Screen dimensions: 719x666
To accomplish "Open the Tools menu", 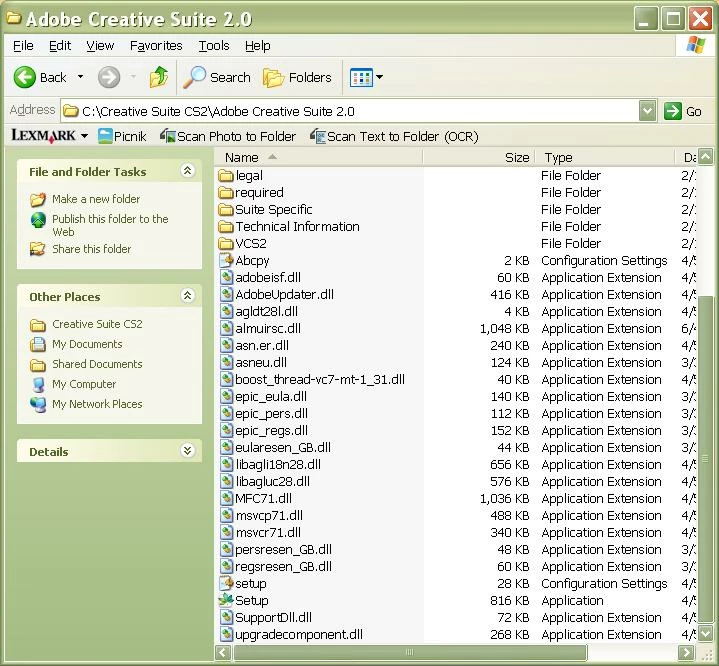I will point(214,45).
